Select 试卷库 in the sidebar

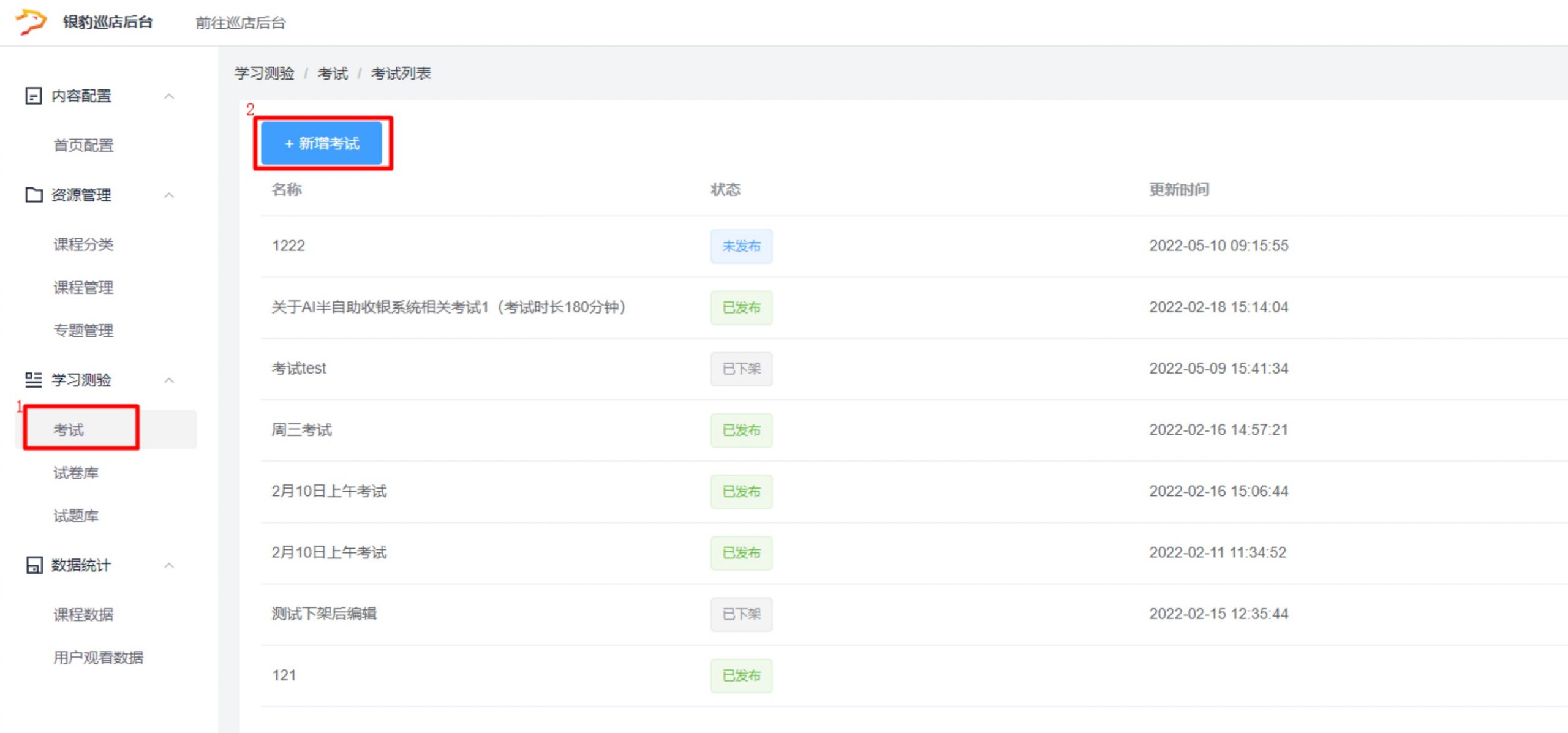pyautogui.click(x=76, y=473)
